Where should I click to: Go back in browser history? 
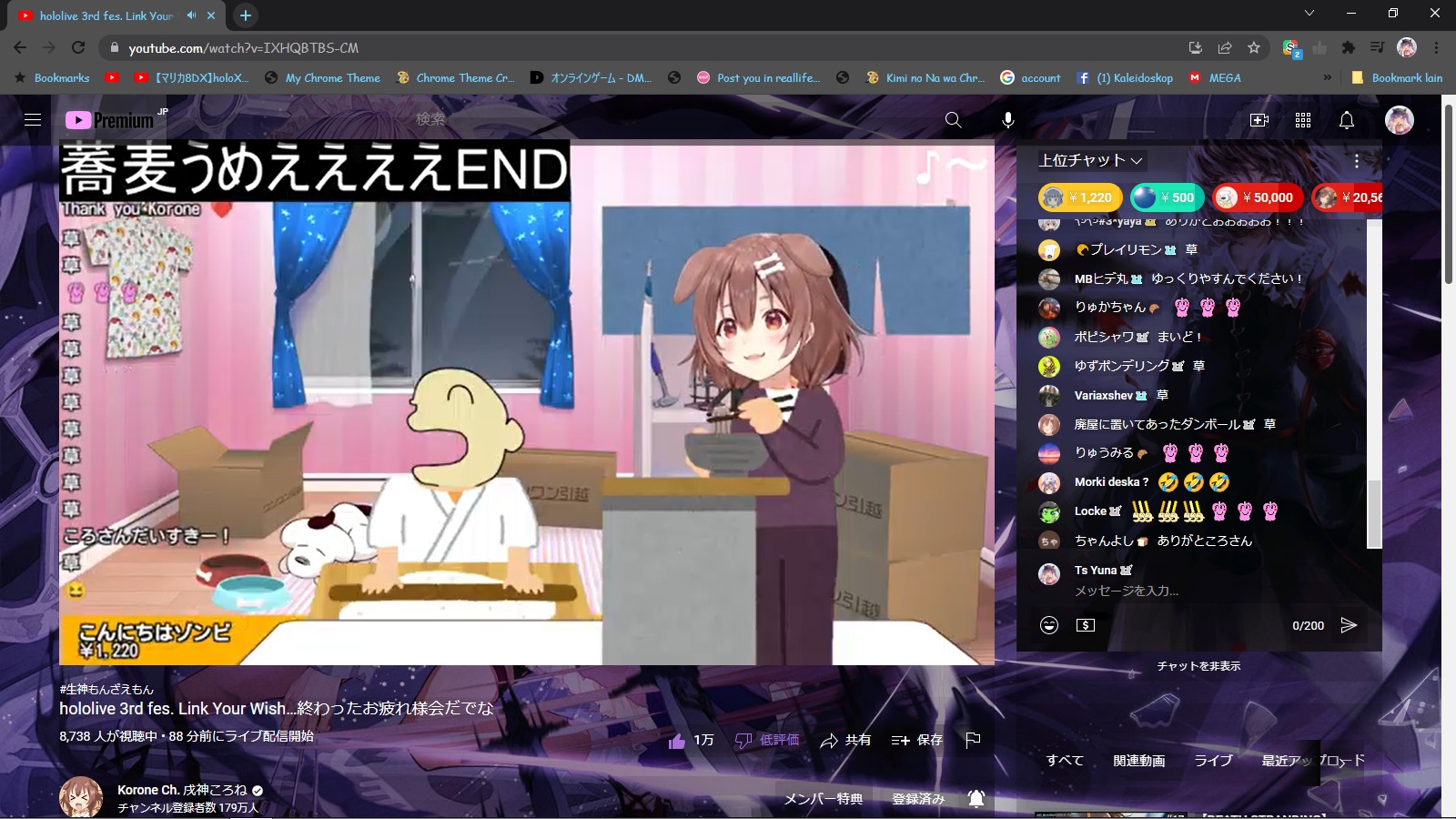(x=20, y=47)
